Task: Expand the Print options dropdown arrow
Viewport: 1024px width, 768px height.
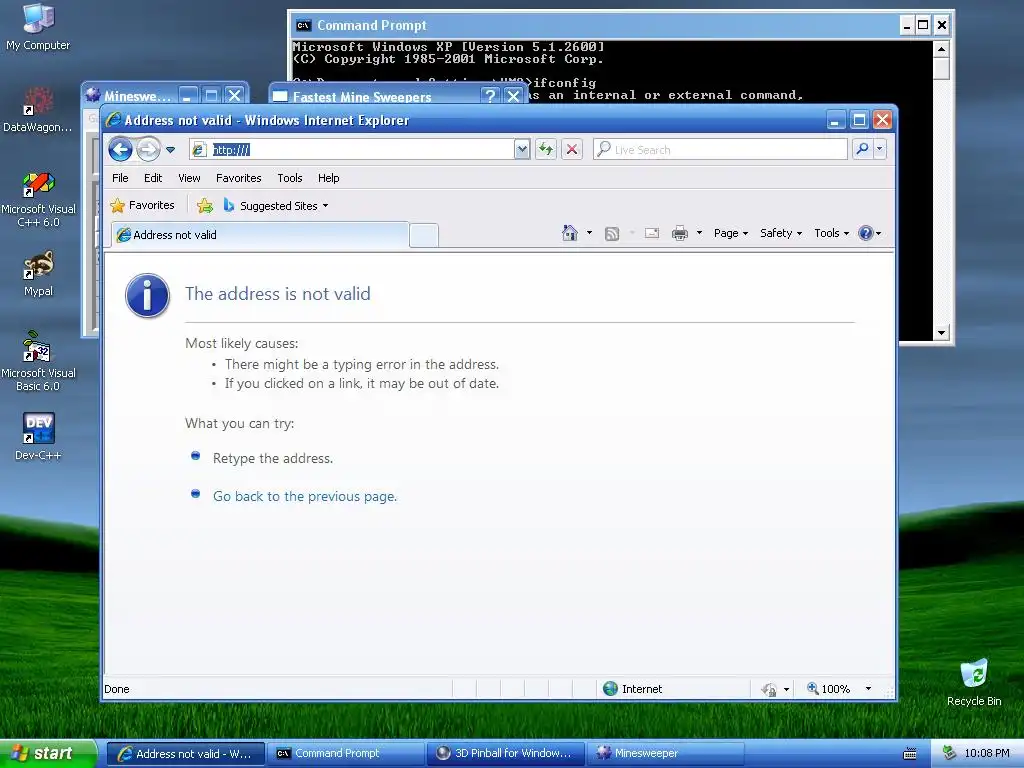Action: pos(699,233)
